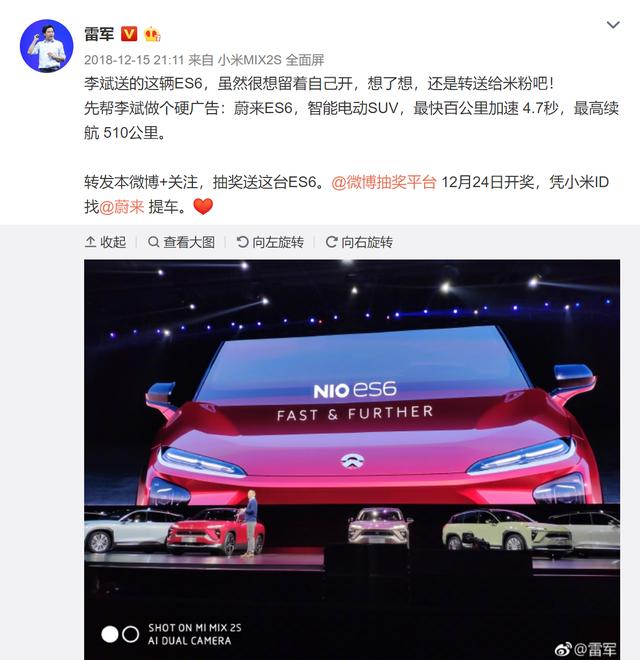Open the 雷军 username profile link

pyautogui.click(x=99, y=34)
